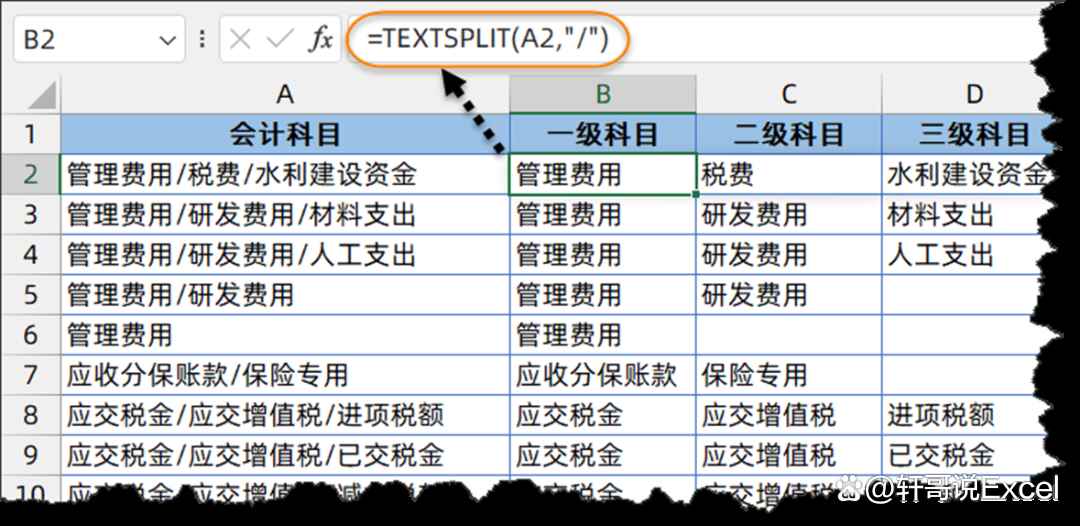Screen dimensions: 1080x526
Task: Click cell C3 containing 研发费用
Action: click(x=789, y=215)
